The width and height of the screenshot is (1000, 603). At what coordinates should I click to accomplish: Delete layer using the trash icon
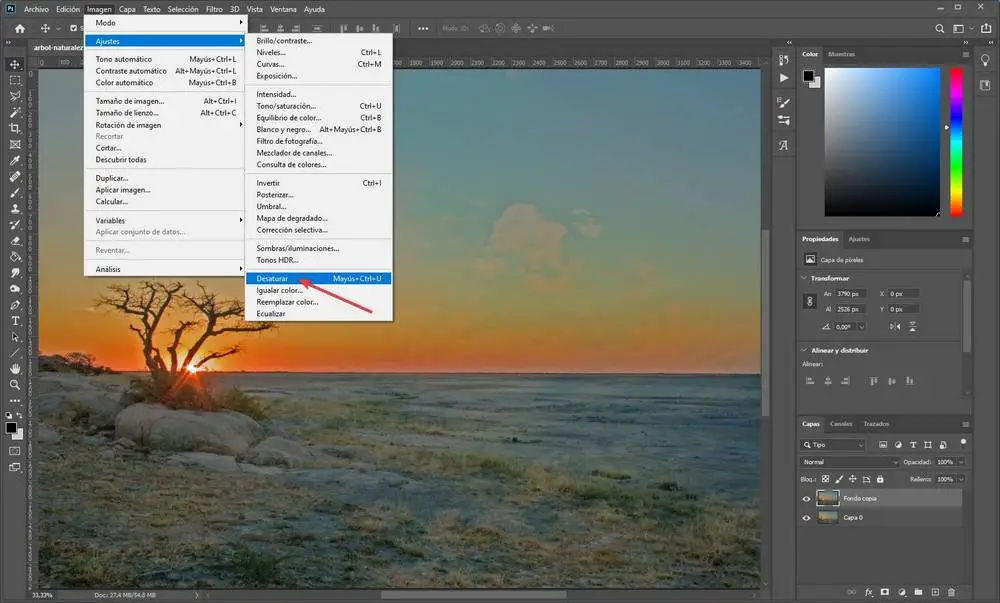[950, 593]
